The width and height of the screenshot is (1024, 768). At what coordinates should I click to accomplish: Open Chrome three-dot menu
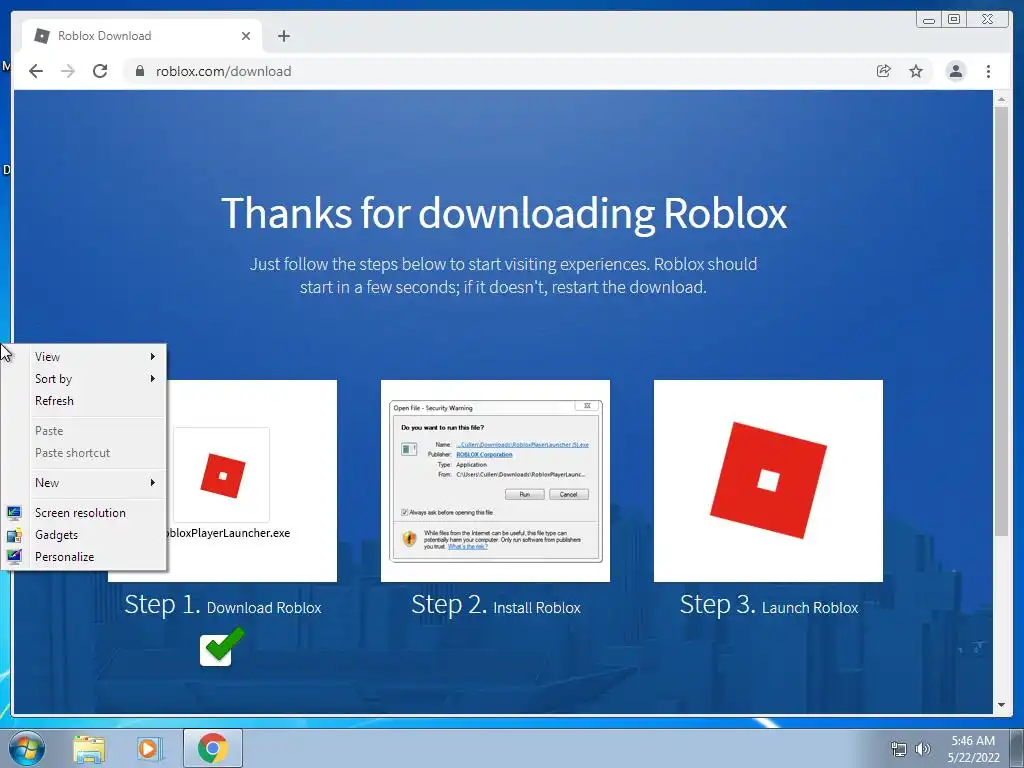point(988,71)
